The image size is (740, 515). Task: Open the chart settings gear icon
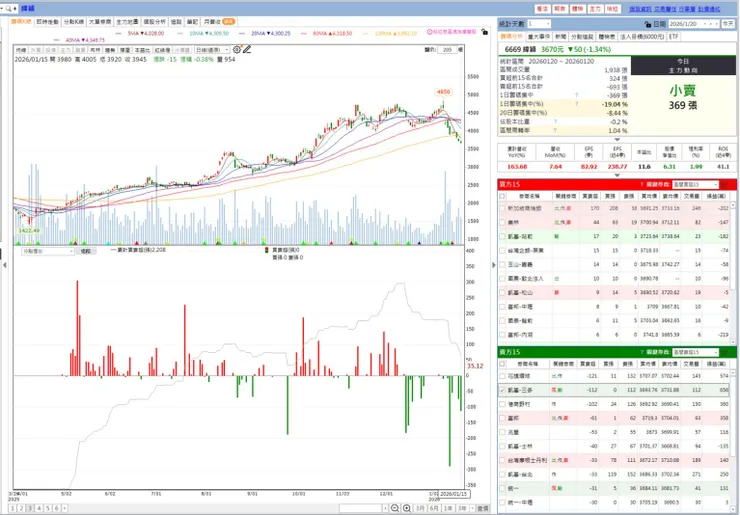tap(236, 49)
